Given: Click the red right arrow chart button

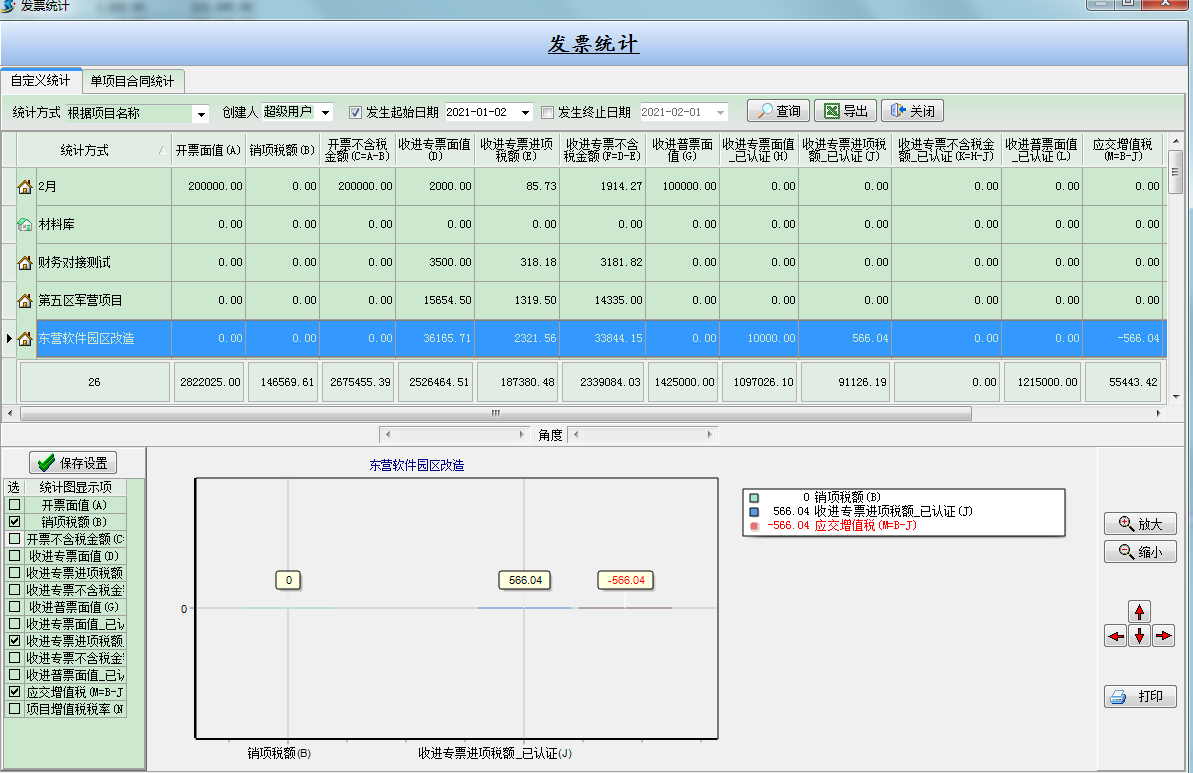Looking at the screenshot, I should 1163,636.
